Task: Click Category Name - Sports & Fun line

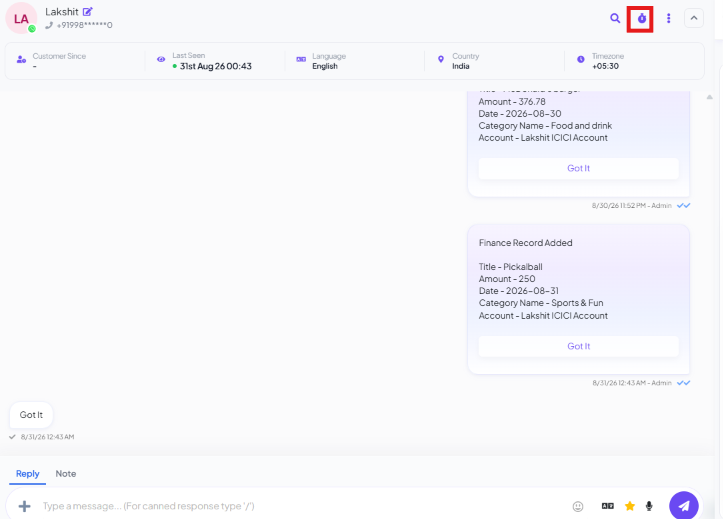Action: (541, 303)
